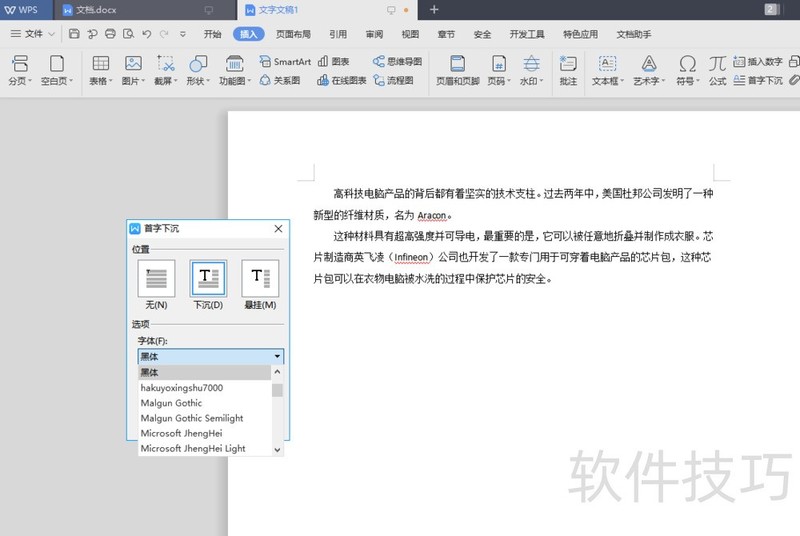This screenshot has height=536, width=800.
Task: Choose 黑体 in the font list
Action: coord(205,372)
